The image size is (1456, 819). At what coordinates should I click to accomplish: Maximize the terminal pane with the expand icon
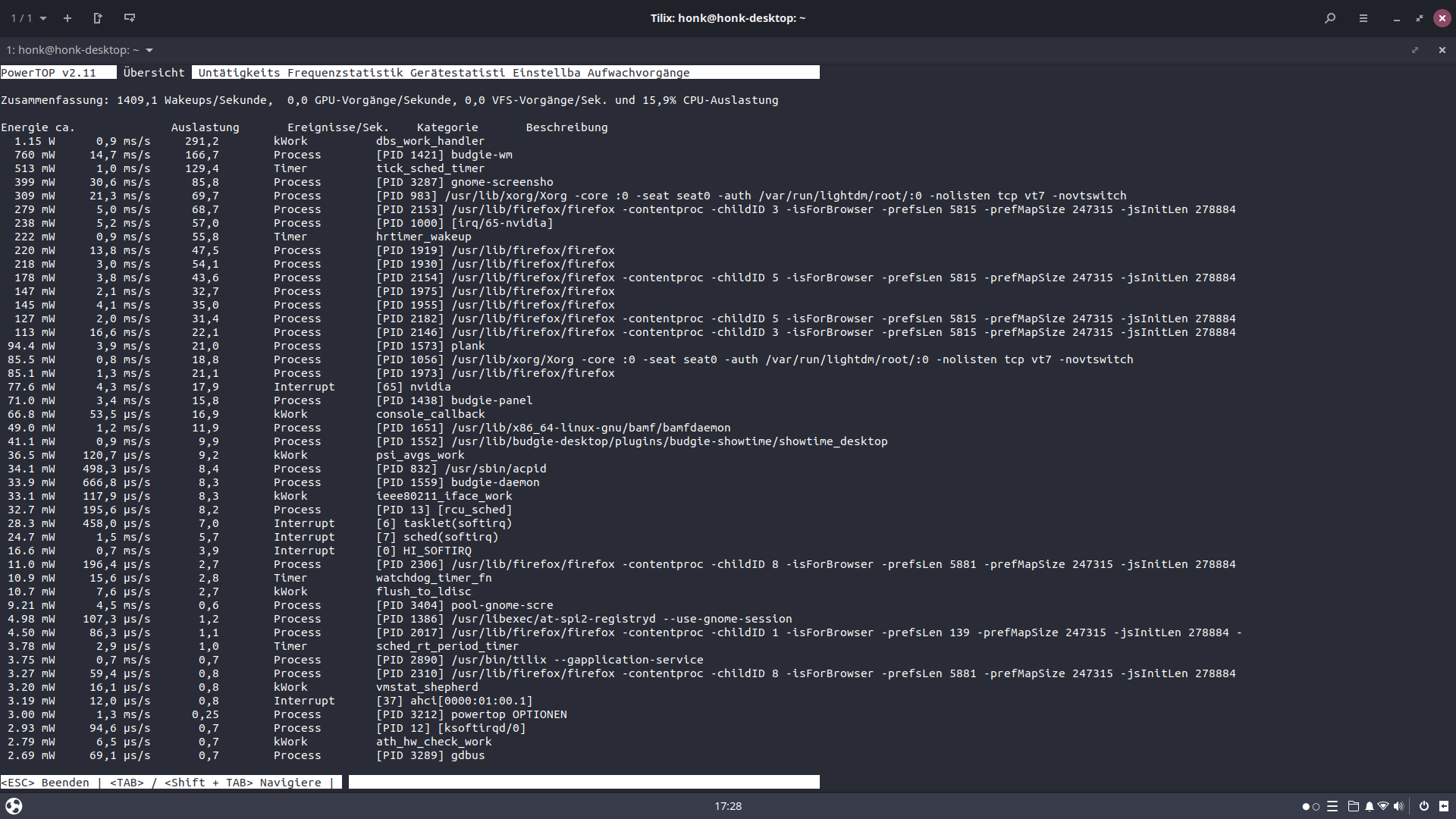point(1415,50)
